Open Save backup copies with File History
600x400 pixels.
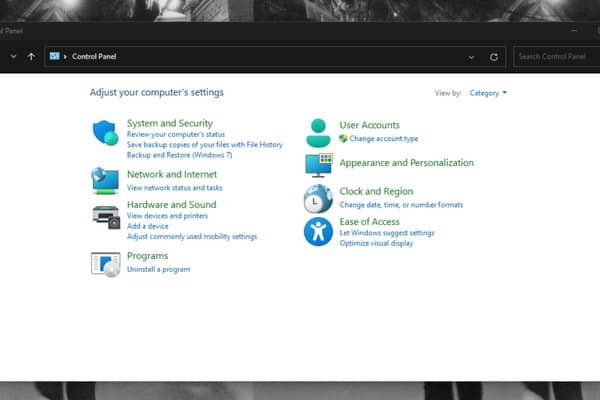click(x=205, y=145)
